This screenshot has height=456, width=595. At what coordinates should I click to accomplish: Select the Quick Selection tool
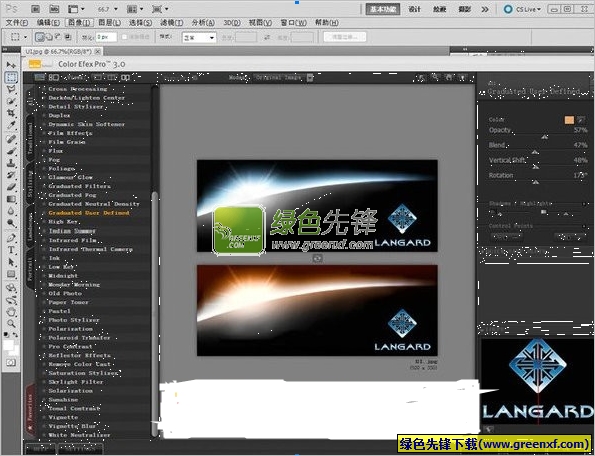click(11, 101)
